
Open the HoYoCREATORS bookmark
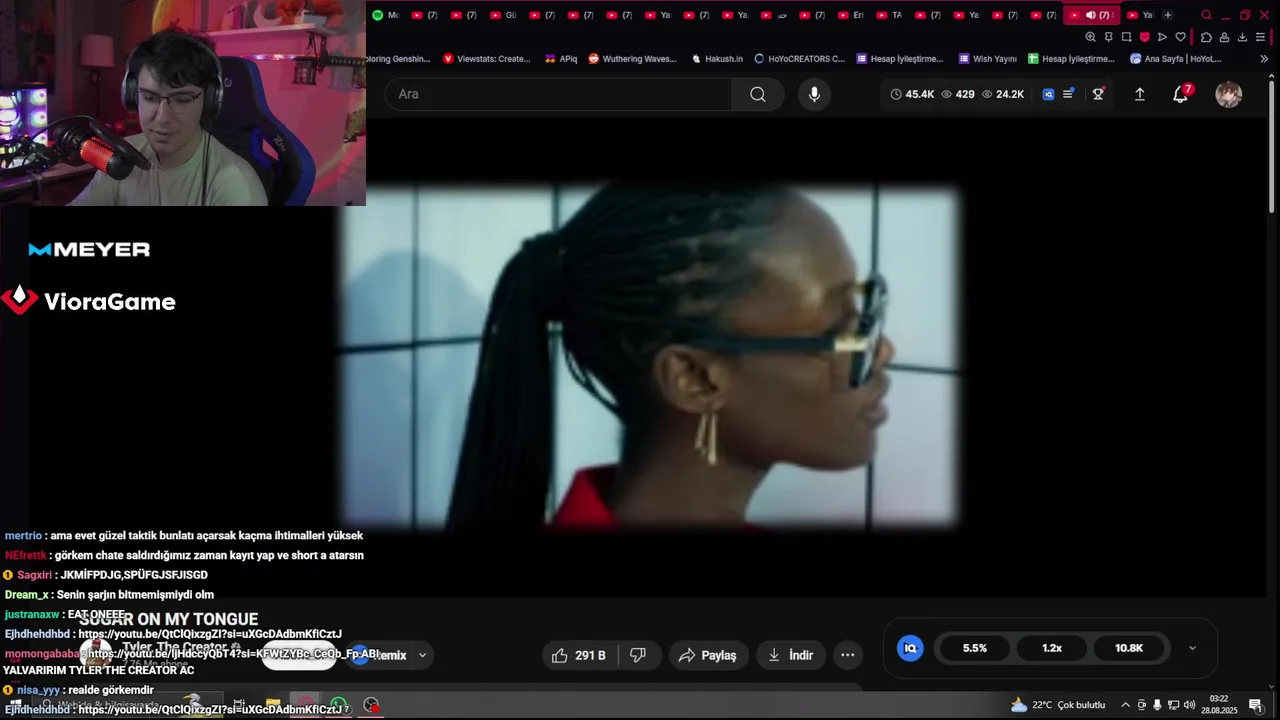point(800,59)
